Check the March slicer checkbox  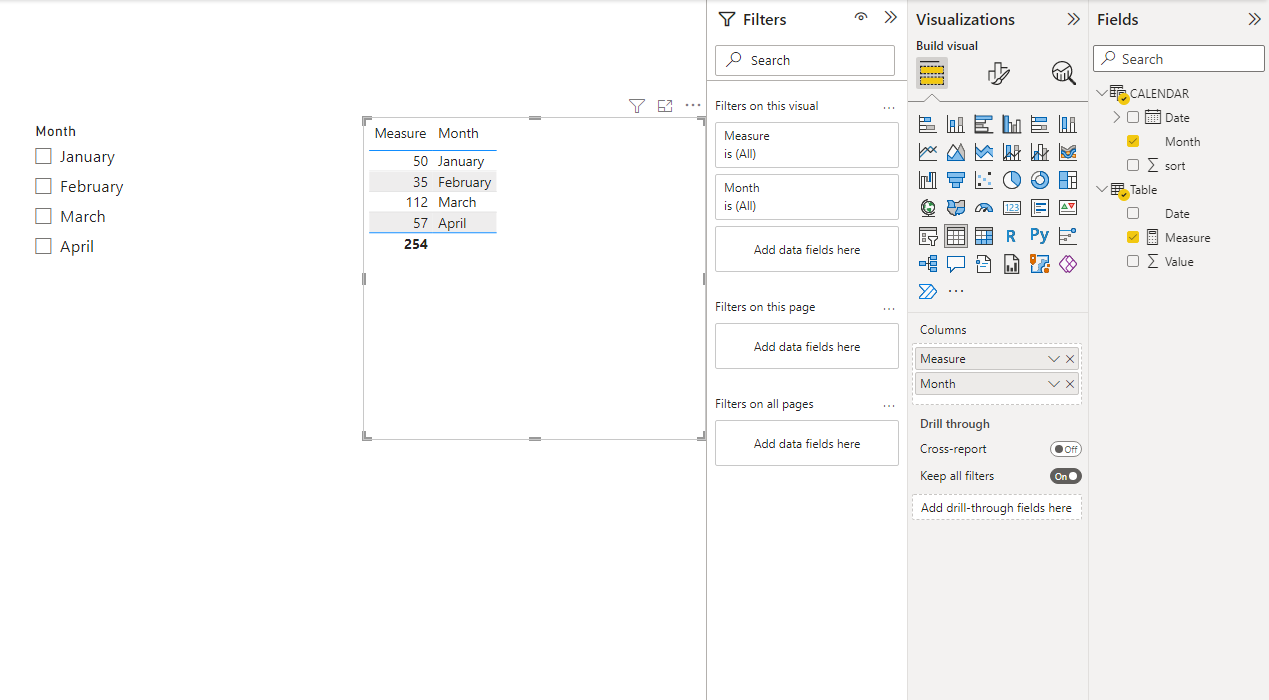(43, 216)
